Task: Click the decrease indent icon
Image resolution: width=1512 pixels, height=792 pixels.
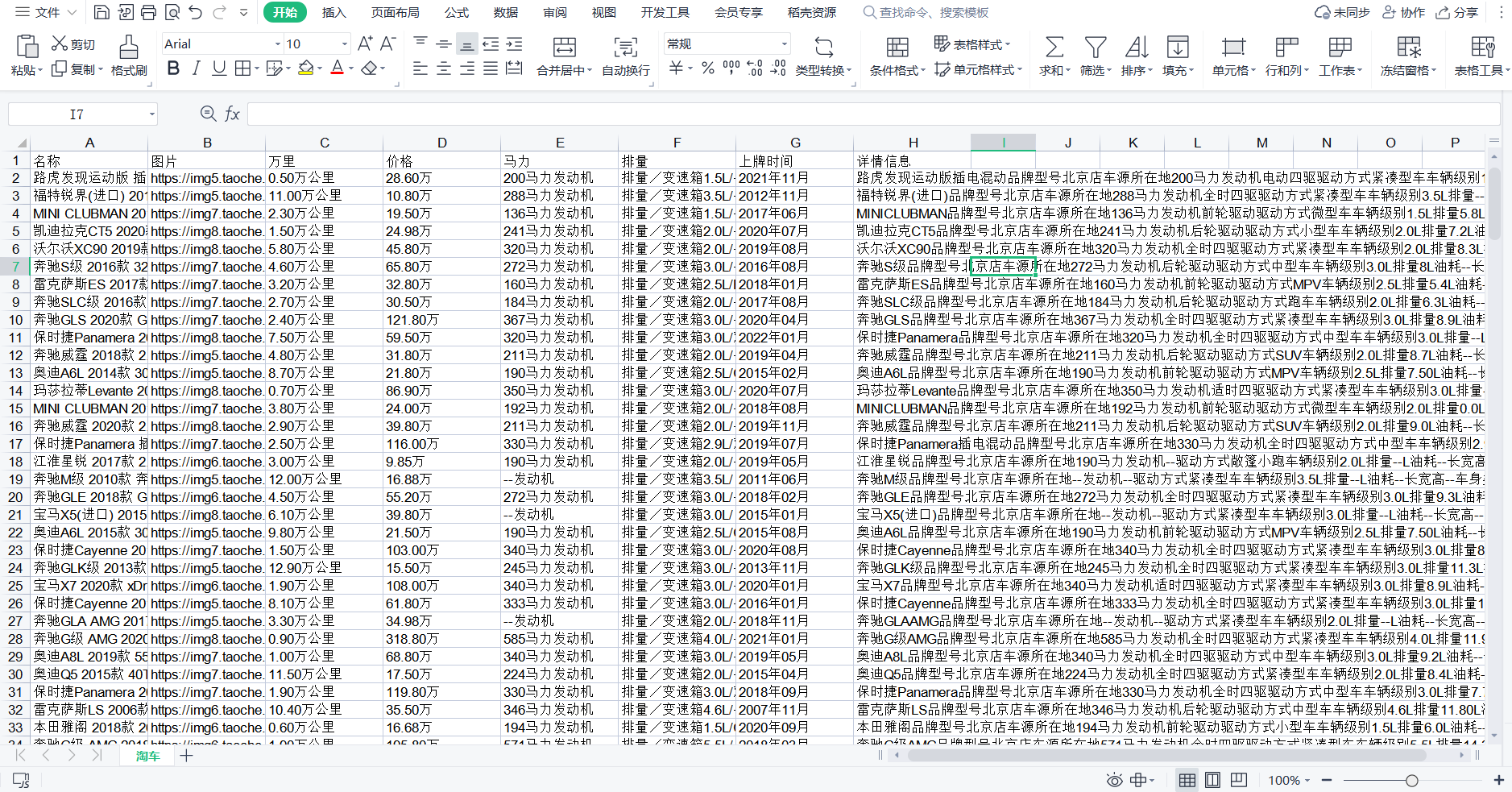Action: coord(491,44)
